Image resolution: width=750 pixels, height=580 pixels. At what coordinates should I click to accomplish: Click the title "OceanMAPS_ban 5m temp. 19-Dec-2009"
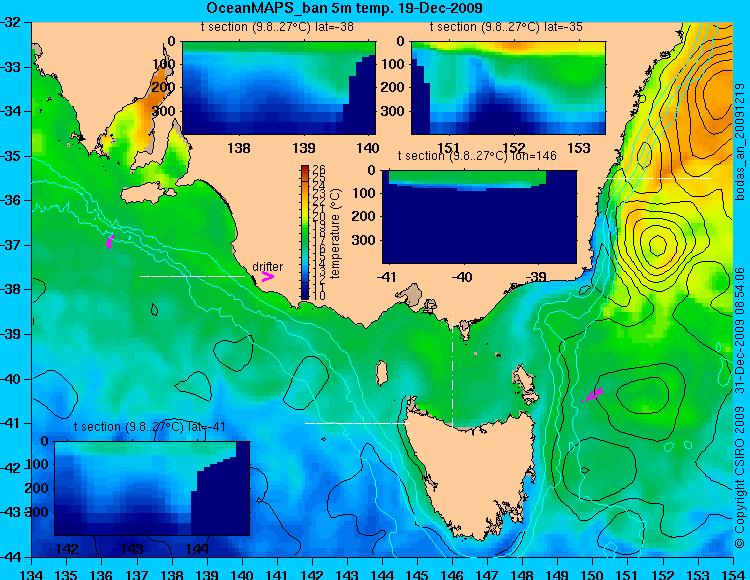[x=344, y=8]
